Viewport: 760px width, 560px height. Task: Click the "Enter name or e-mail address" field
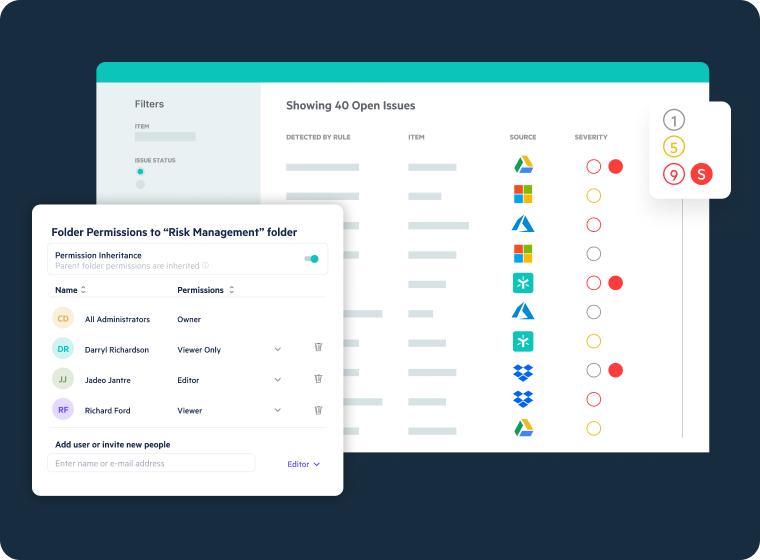tap(151, 463)
